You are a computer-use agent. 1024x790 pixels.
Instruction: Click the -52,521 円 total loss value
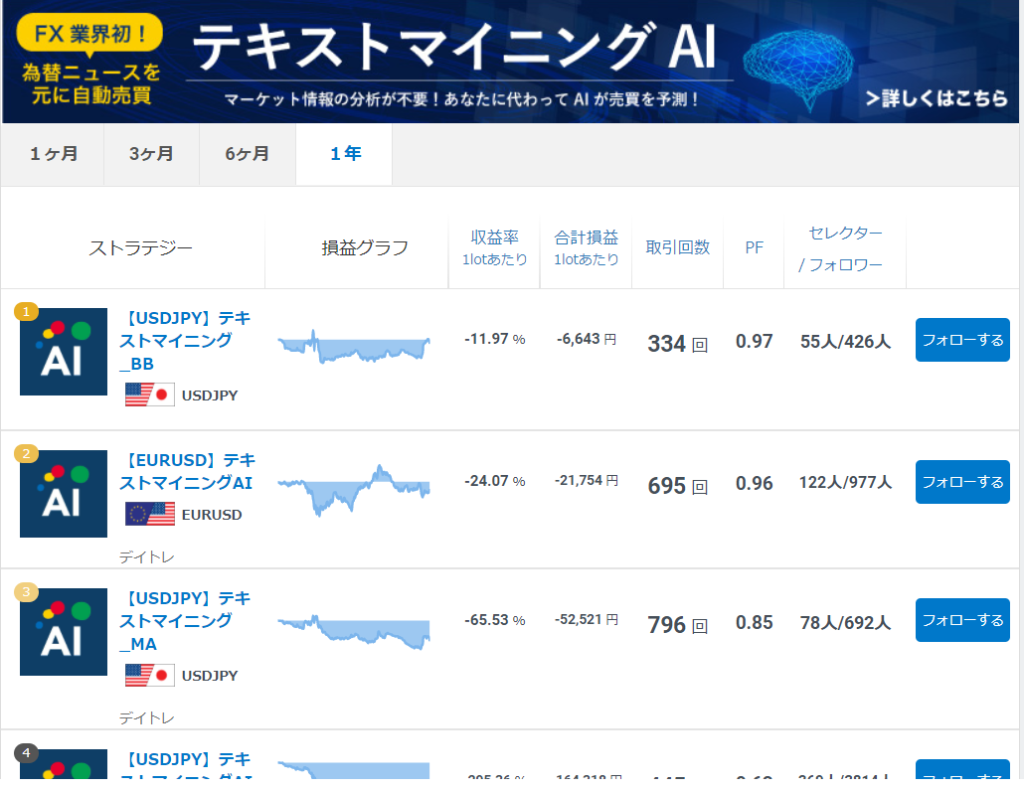[586, 619]
